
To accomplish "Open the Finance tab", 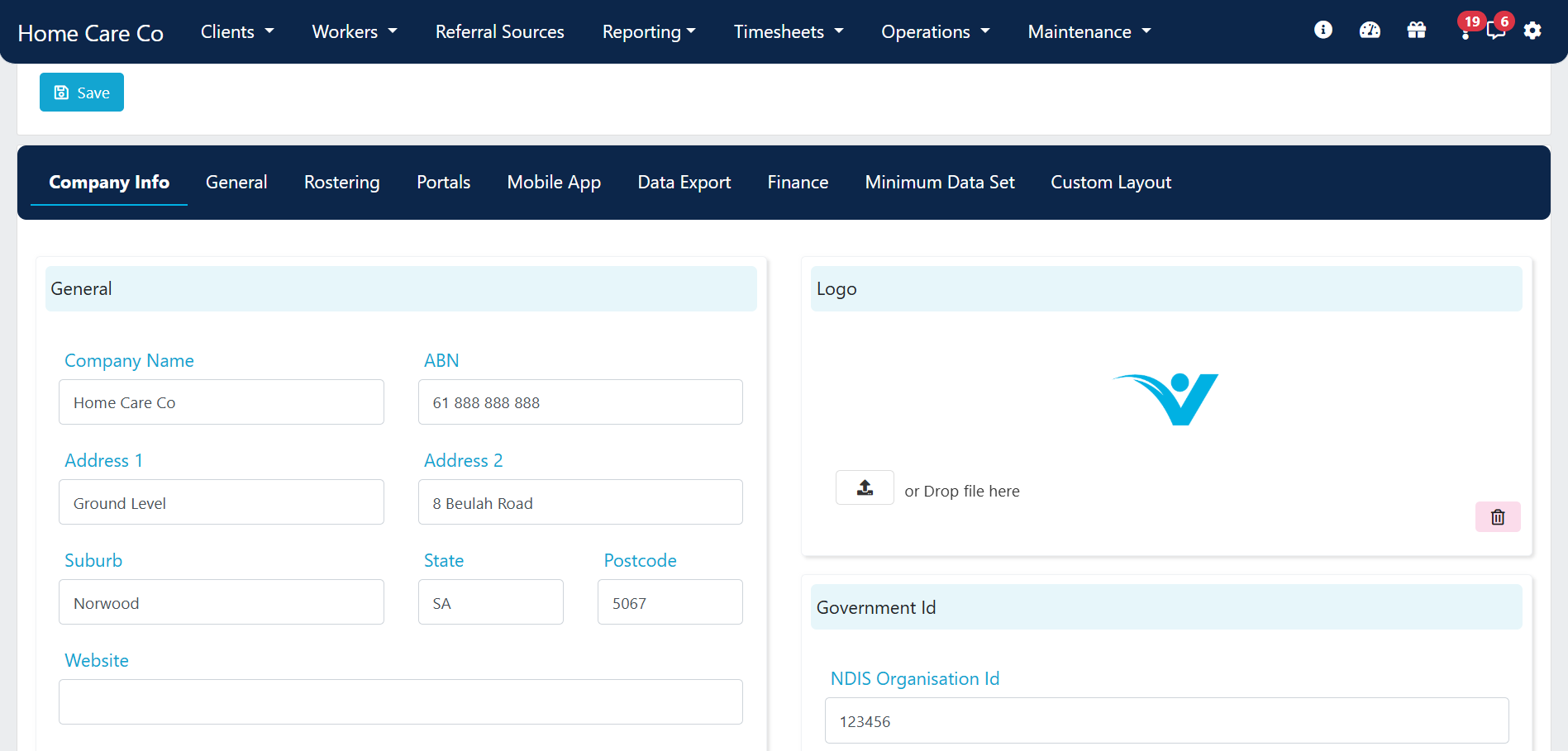I will pyautogui.click(x=798, y=182).
